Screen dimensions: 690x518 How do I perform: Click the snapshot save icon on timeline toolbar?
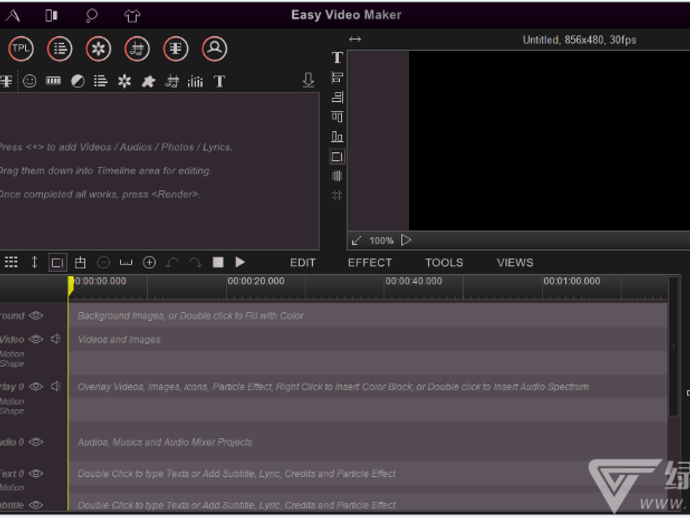tap(80, 263)
